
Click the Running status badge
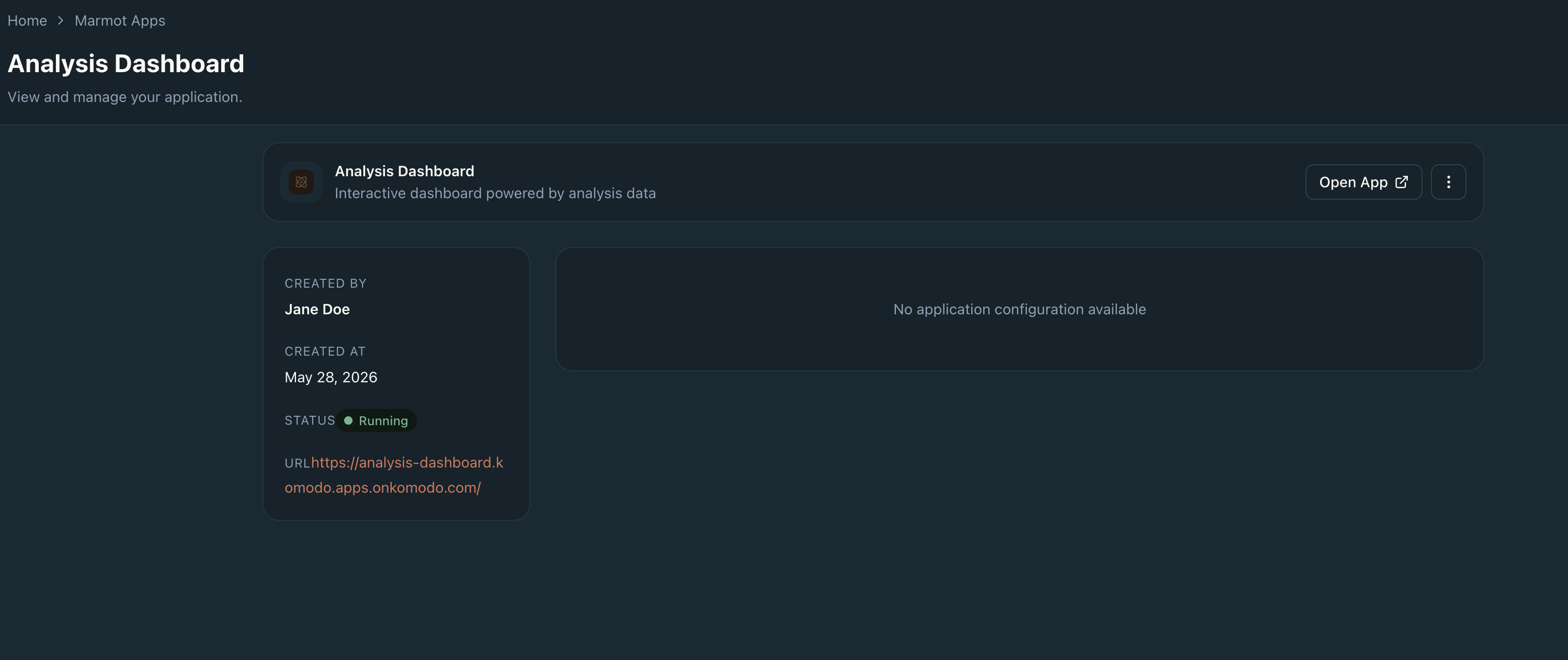tap(376, 420)
